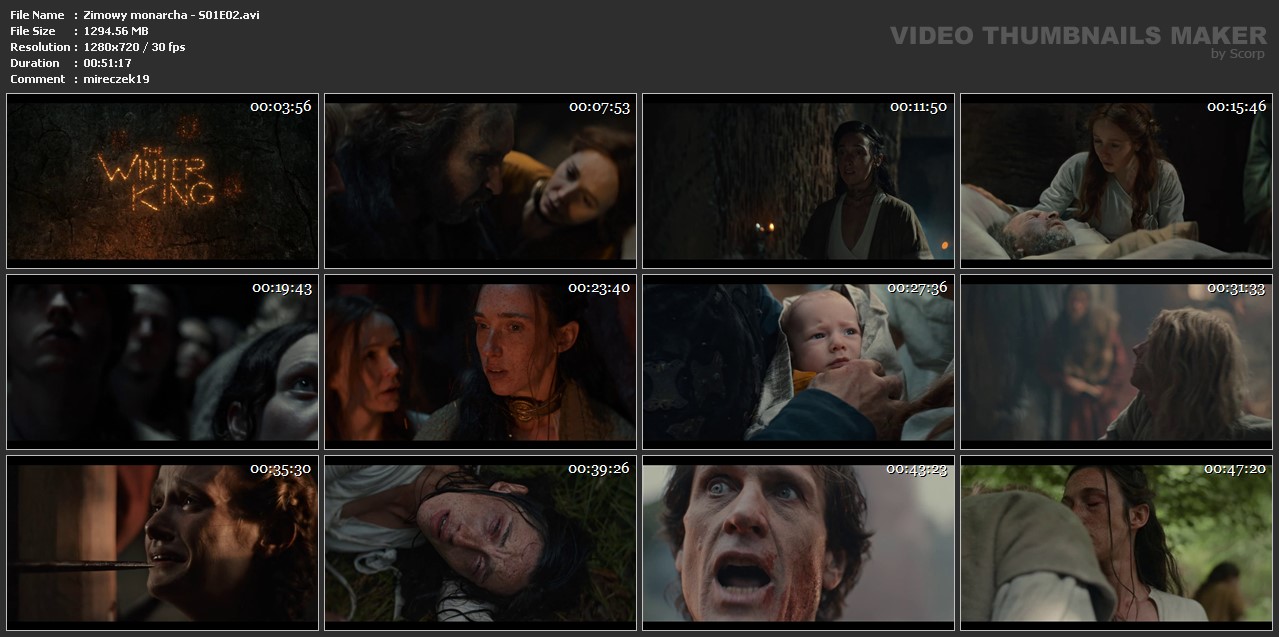Select the thumbnail at 00:35:30

coord(162,543)
